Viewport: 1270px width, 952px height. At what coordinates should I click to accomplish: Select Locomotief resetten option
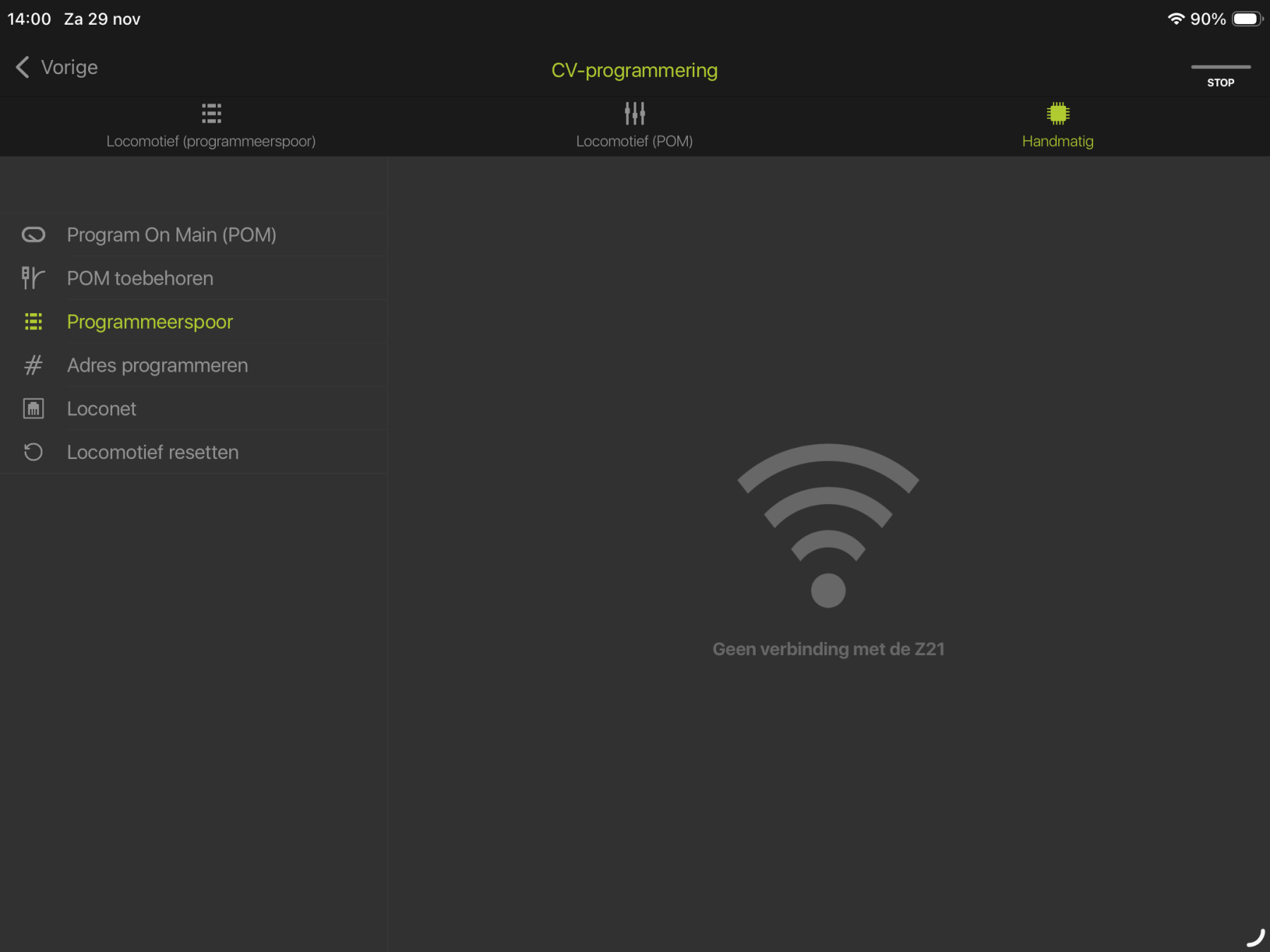152,452
